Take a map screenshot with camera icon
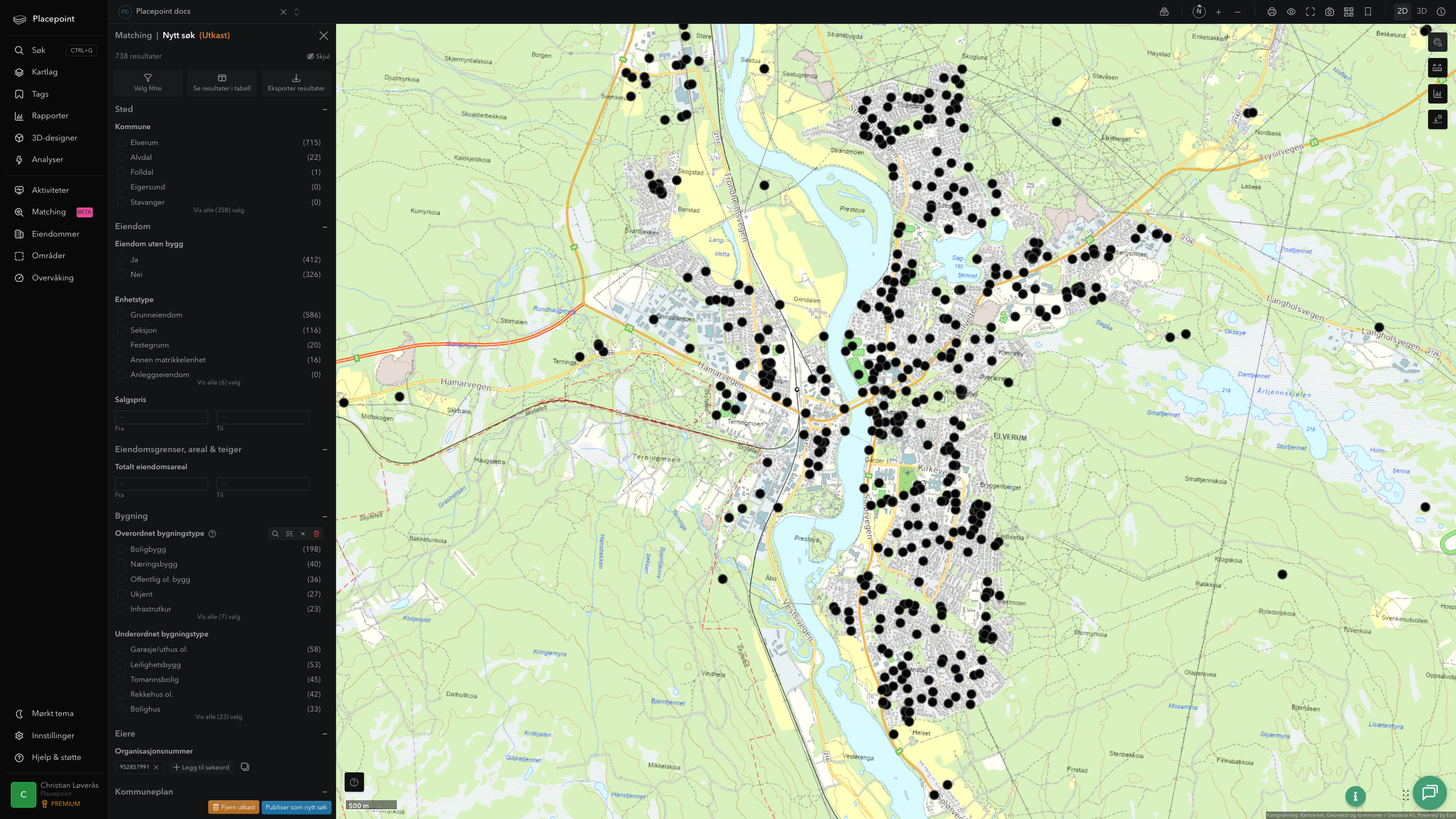This screenshot has width=1456, height=819. [1330, 12]
